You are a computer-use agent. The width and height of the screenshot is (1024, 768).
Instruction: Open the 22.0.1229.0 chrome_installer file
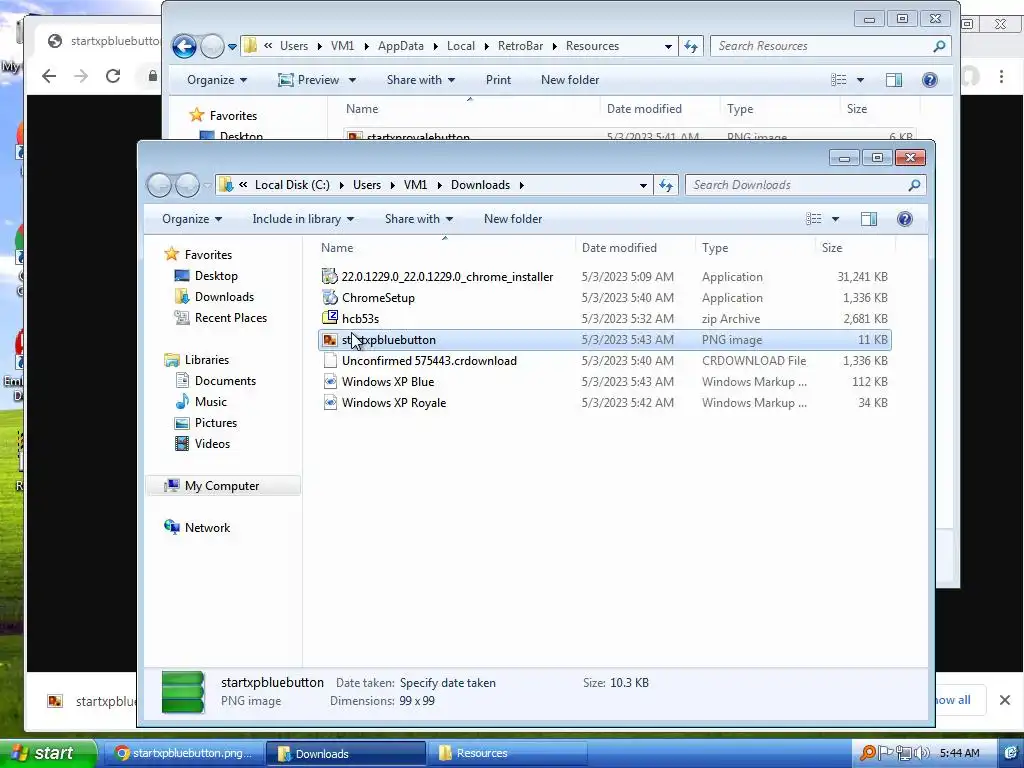(447, 277)
